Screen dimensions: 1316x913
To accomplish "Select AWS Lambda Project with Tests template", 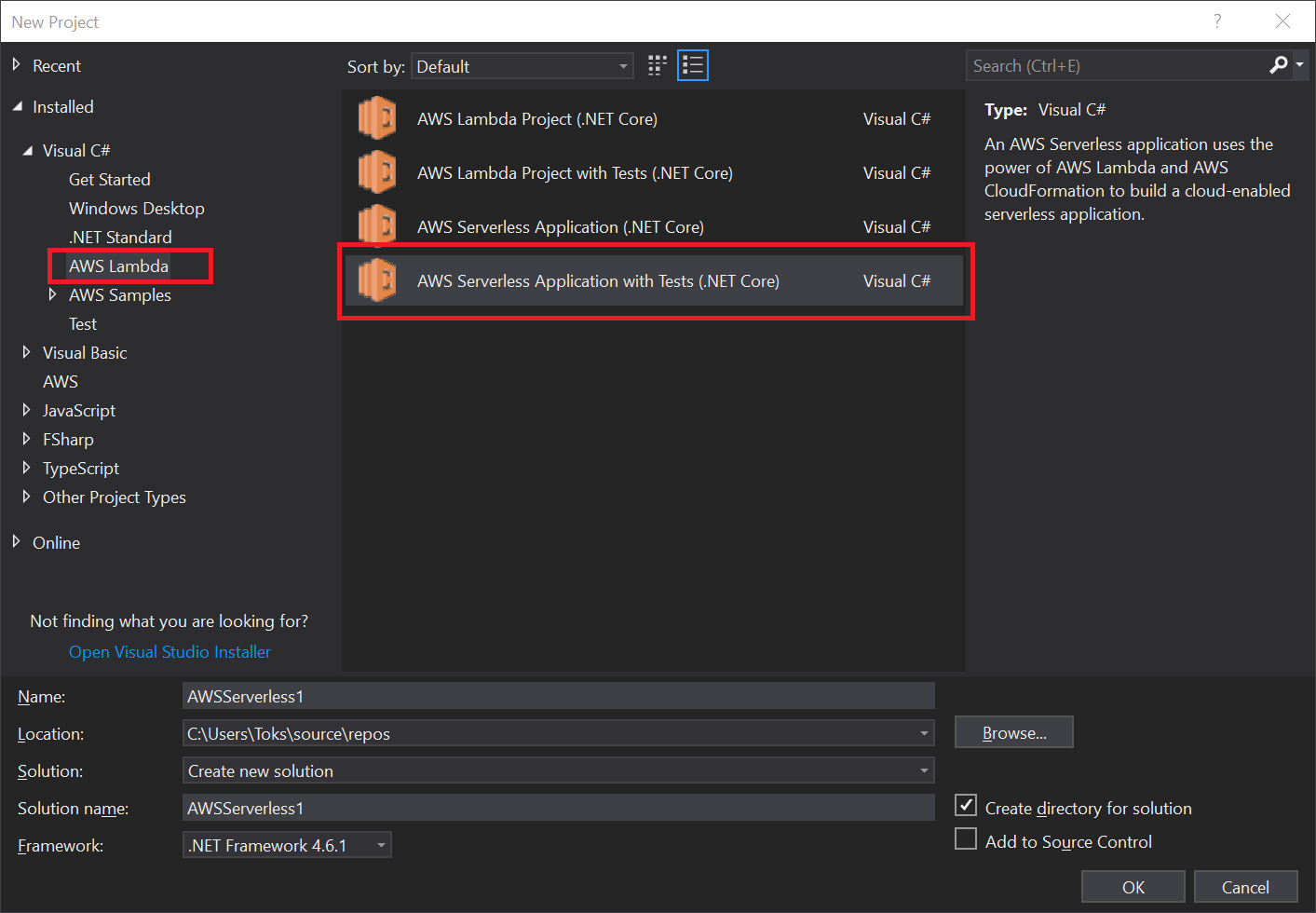I will tap(654, 173).
